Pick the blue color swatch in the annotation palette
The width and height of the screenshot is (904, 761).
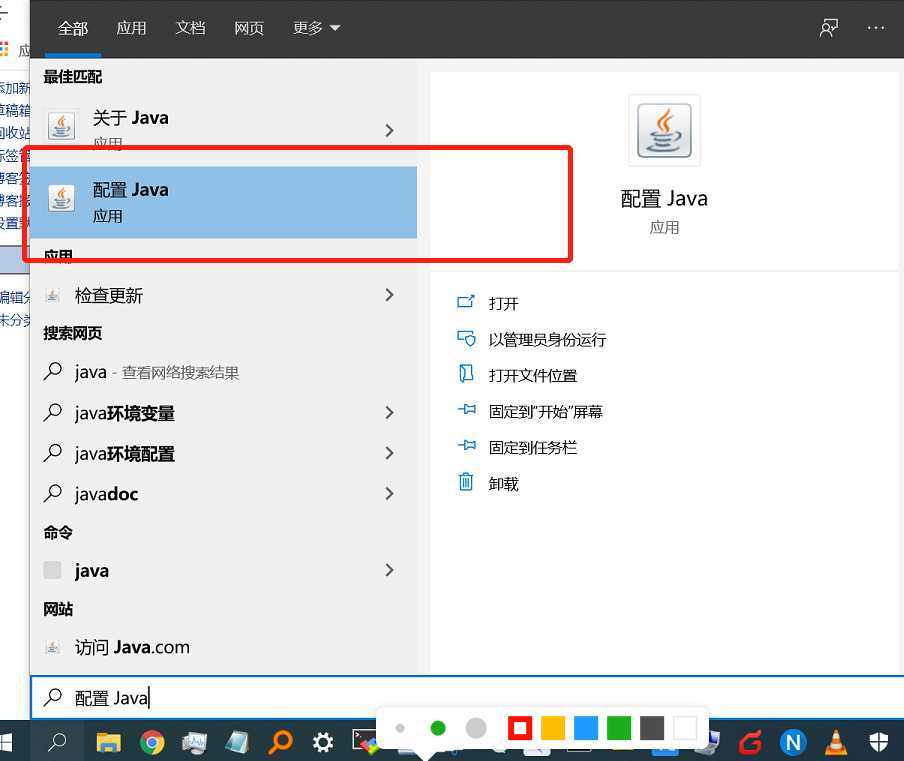[x=586, y=728]
